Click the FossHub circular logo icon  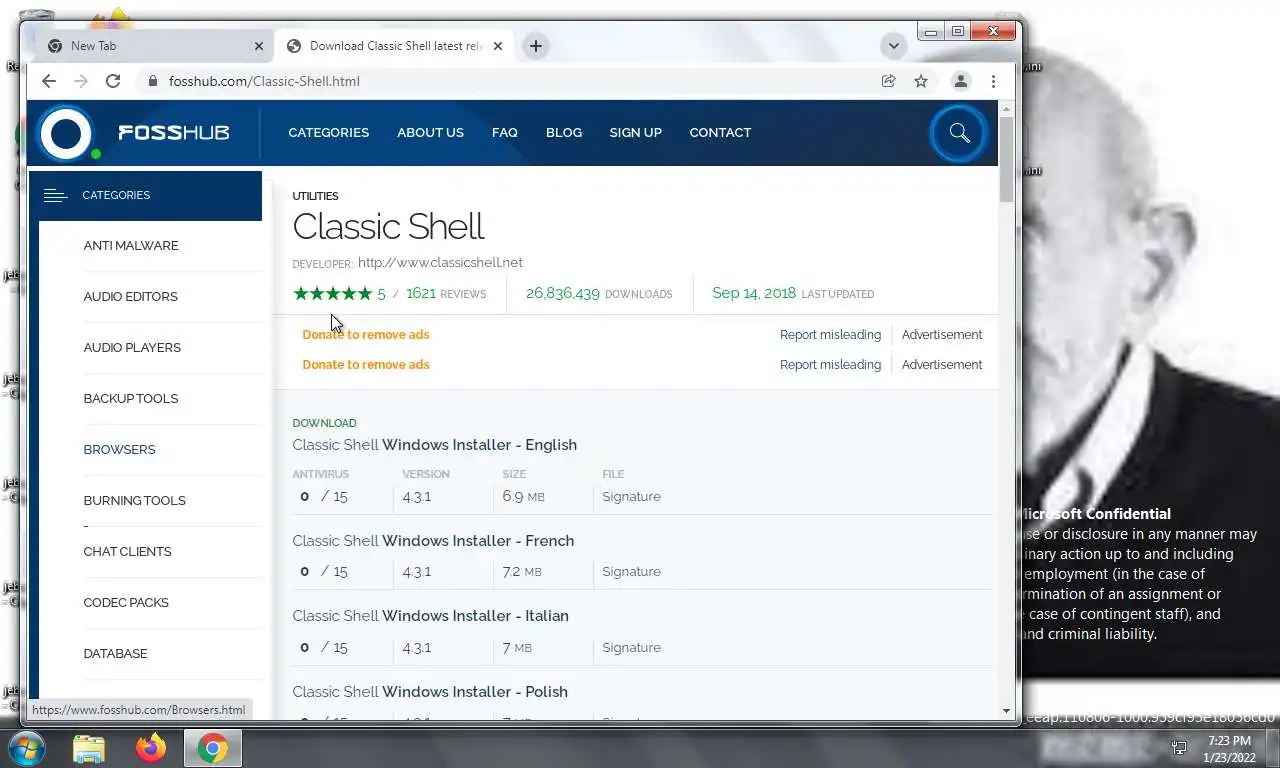tap(66, 132)
